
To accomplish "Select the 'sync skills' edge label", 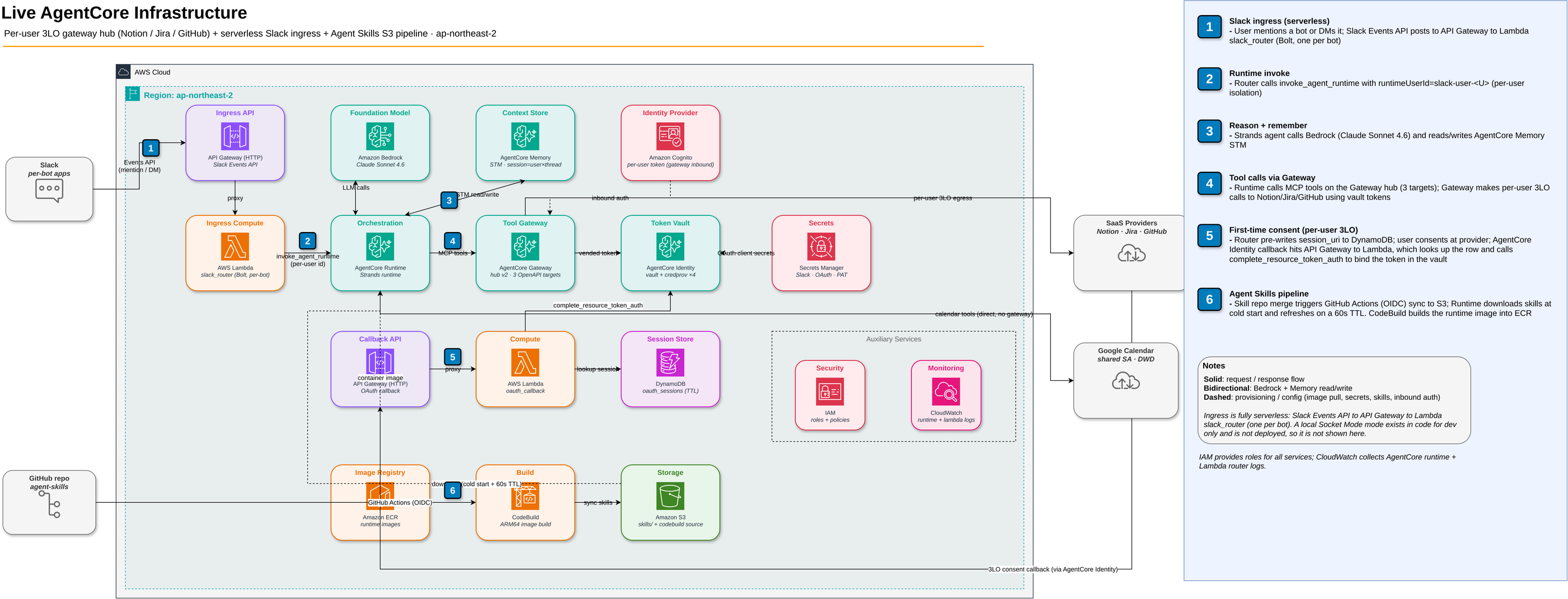I will point(597,502).
